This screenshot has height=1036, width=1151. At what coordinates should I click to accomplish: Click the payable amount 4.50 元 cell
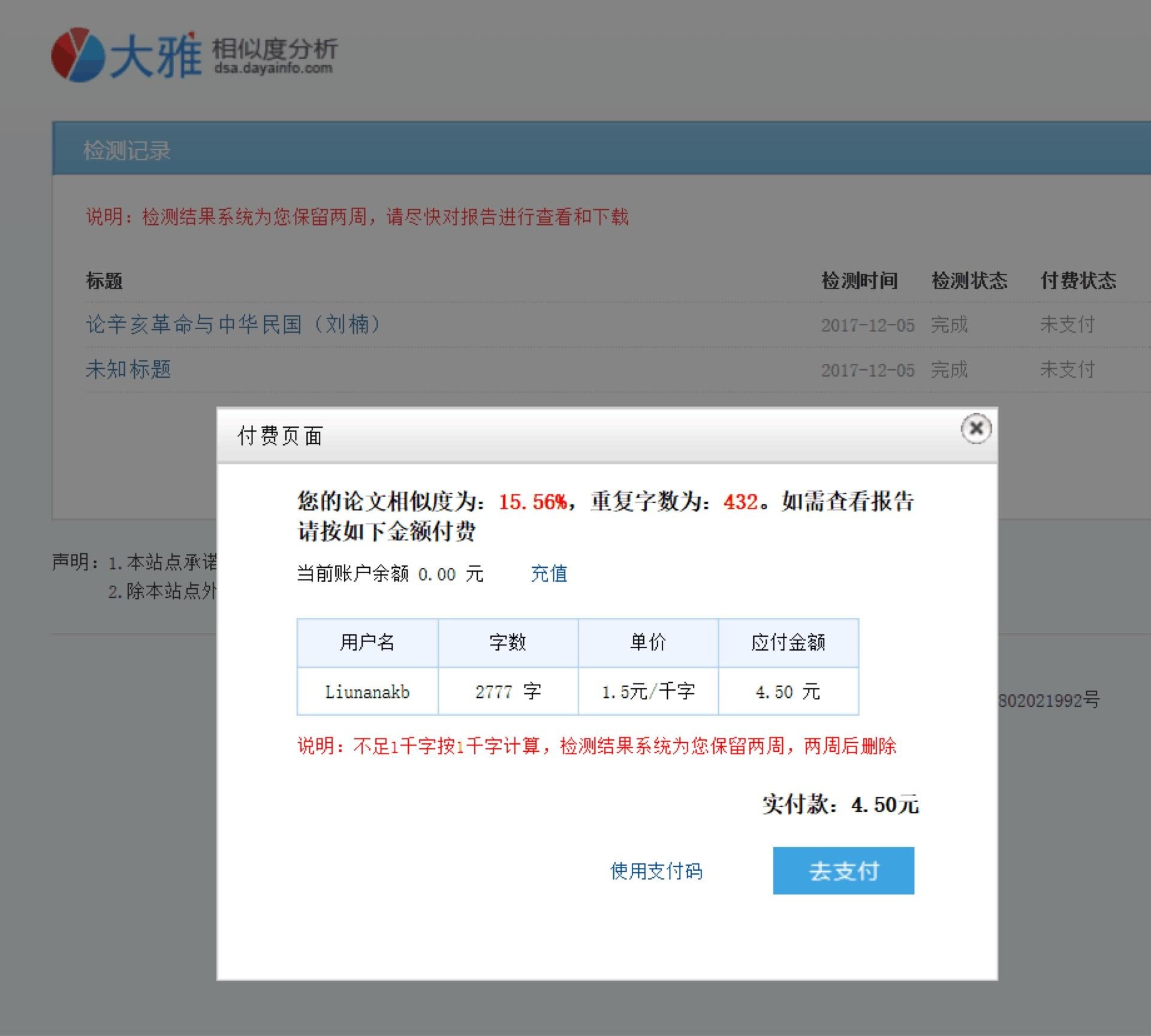click(788, 691)
